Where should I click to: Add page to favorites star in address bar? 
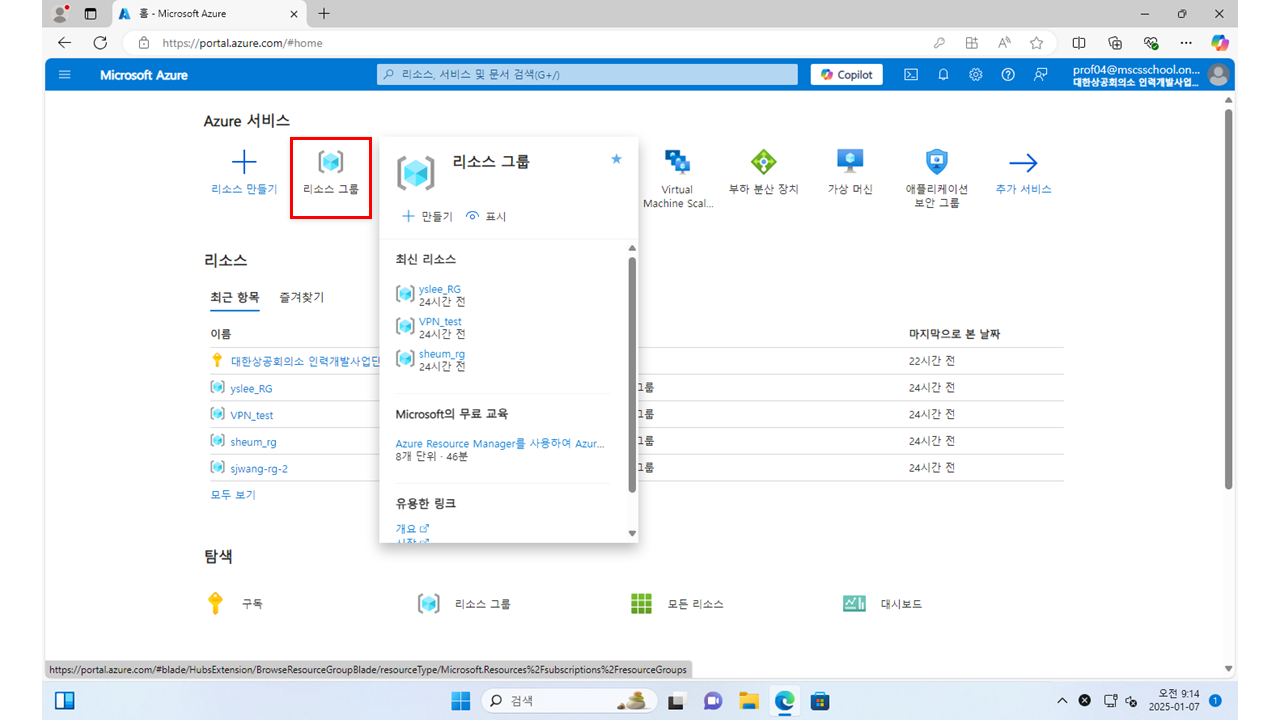pyautogui.click(x=1037, y=43)
